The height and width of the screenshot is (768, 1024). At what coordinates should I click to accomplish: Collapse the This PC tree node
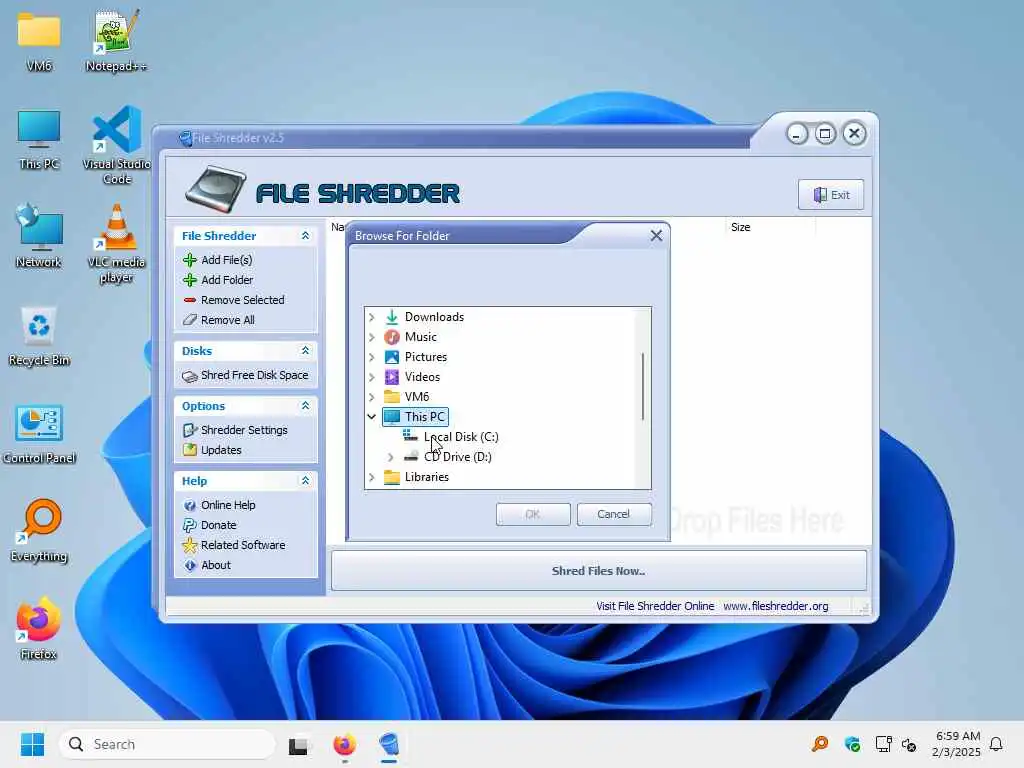372,417
